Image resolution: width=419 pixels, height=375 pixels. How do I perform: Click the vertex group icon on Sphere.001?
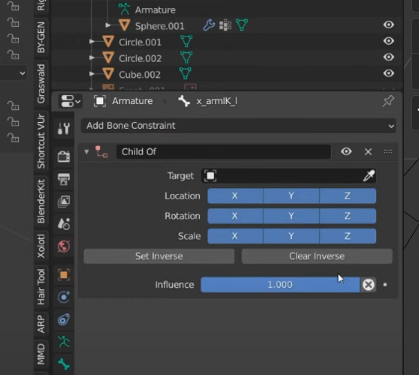point(225,25)
